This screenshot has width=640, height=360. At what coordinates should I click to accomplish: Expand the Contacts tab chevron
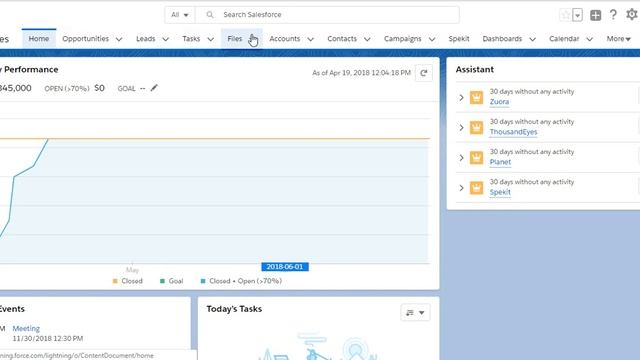pos(367,39)
